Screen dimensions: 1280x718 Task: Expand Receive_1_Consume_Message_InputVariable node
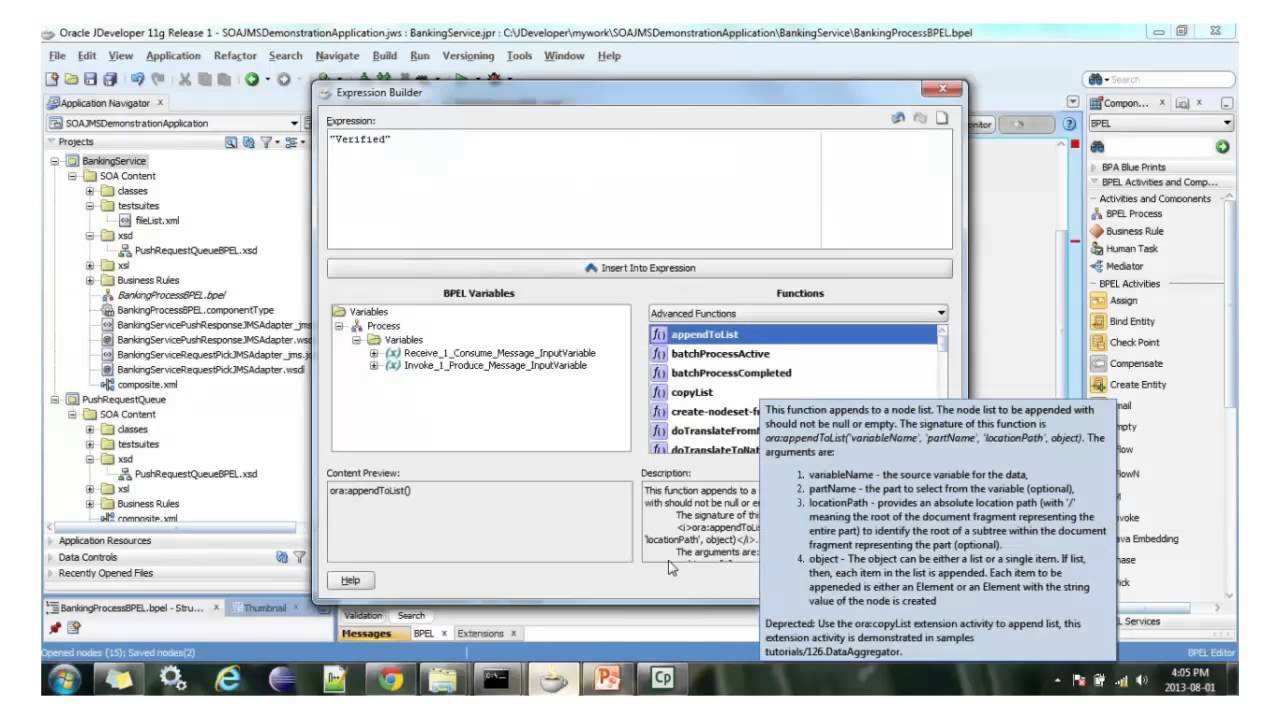click(x=374, y=353)
